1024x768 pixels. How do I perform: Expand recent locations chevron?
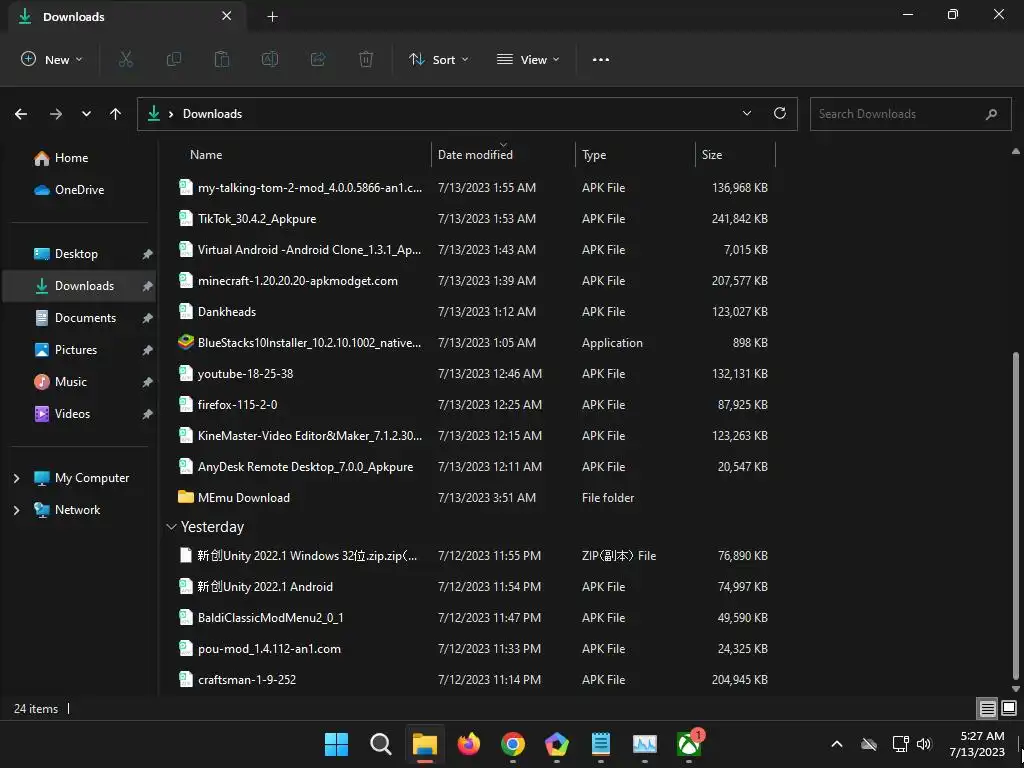coord(86,114)
